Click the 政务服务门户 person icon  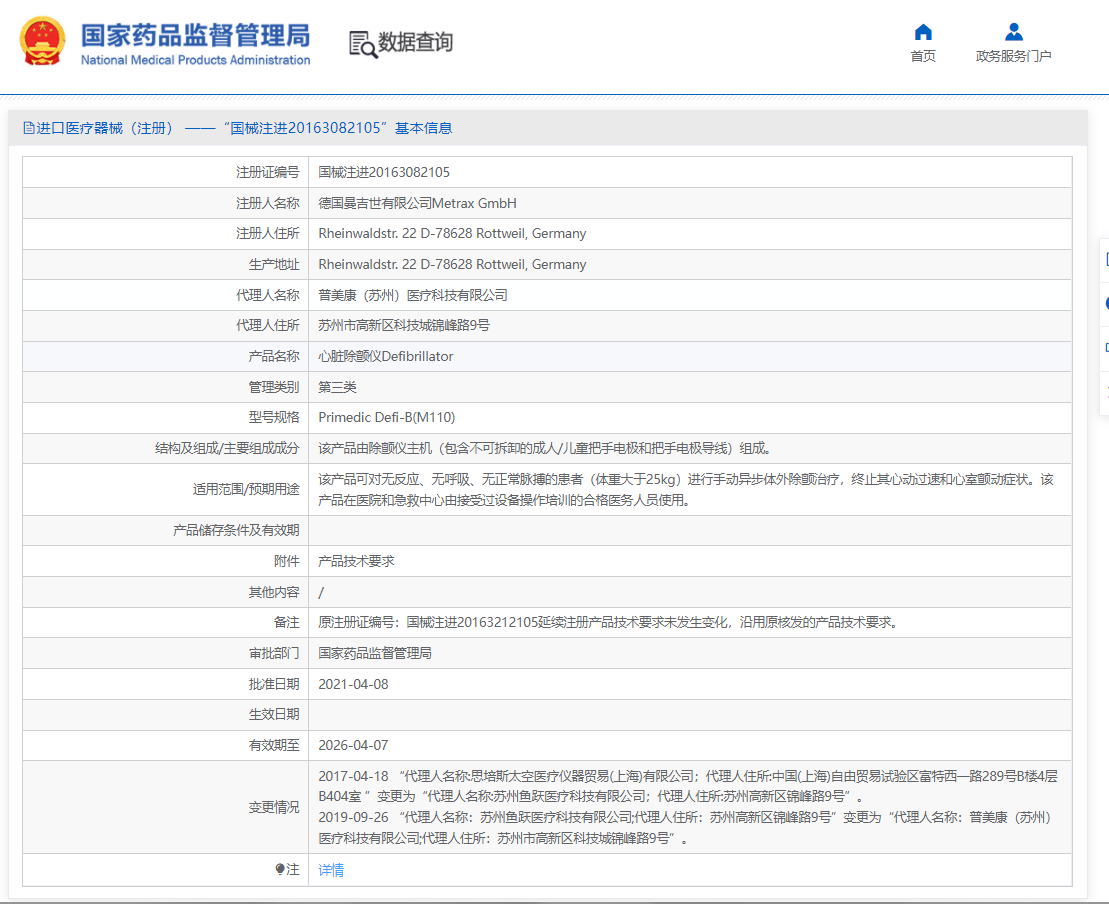(1012, 31)
